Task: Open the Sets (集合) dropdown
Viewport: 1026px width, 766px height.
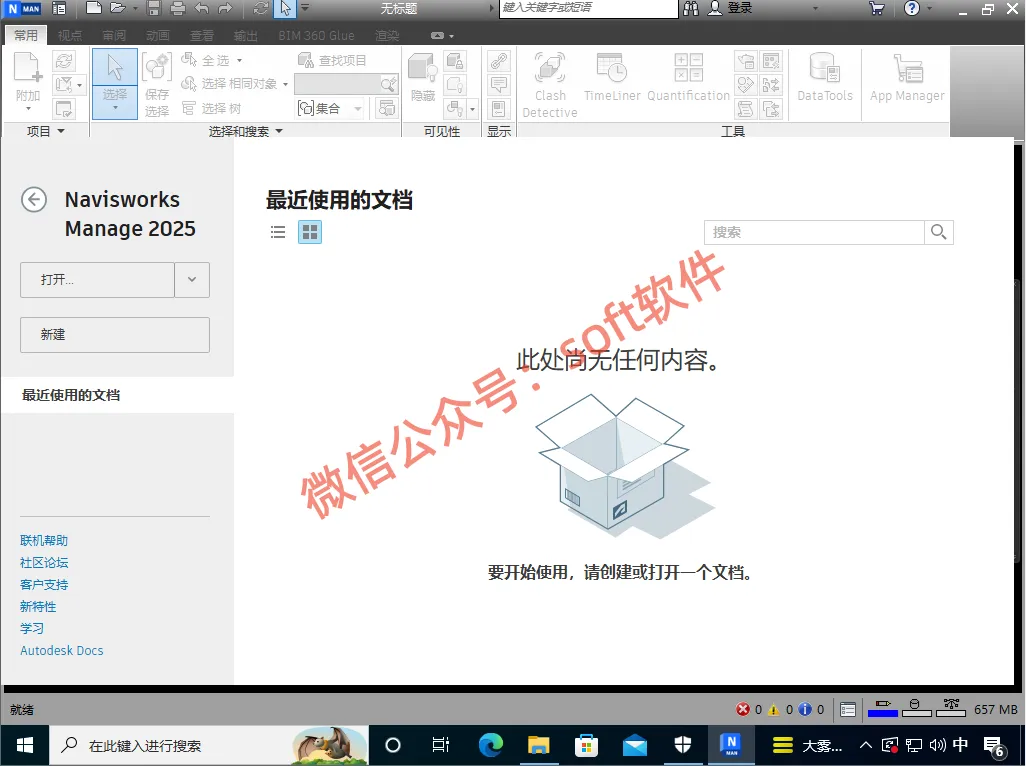Action: (x=359, y=109)
